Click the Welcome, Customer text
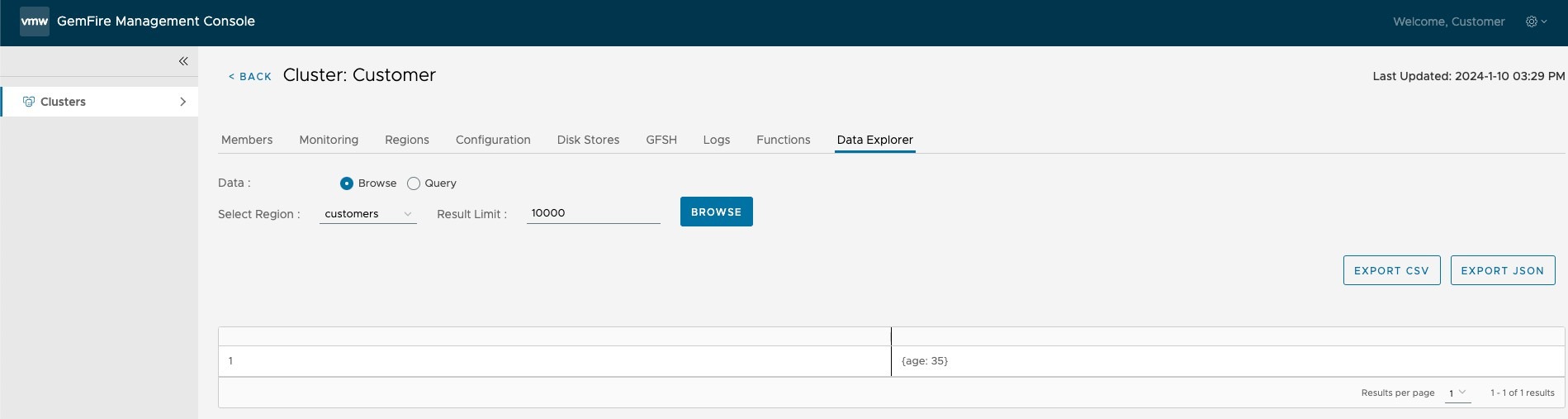The image size is (1568, 419). [x=1449, y=21]
